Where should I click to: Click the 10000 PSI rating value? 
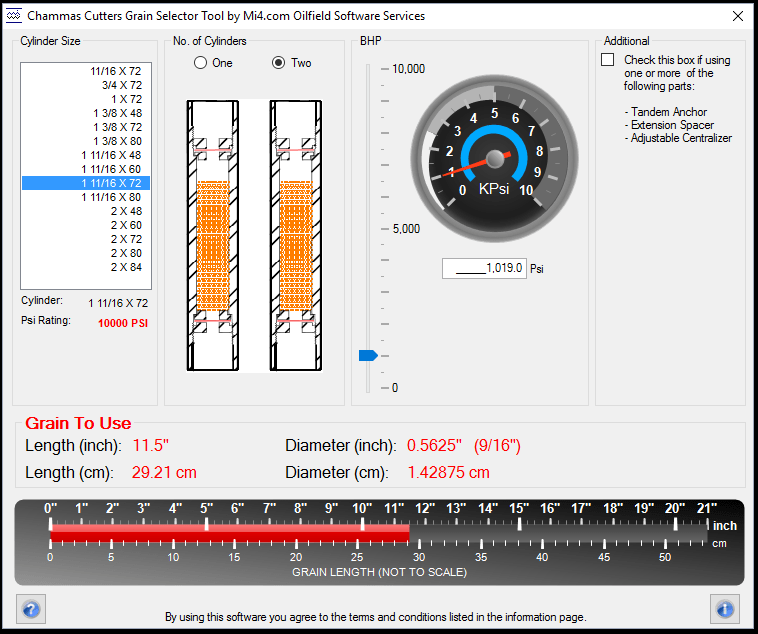tap(123, 323)
